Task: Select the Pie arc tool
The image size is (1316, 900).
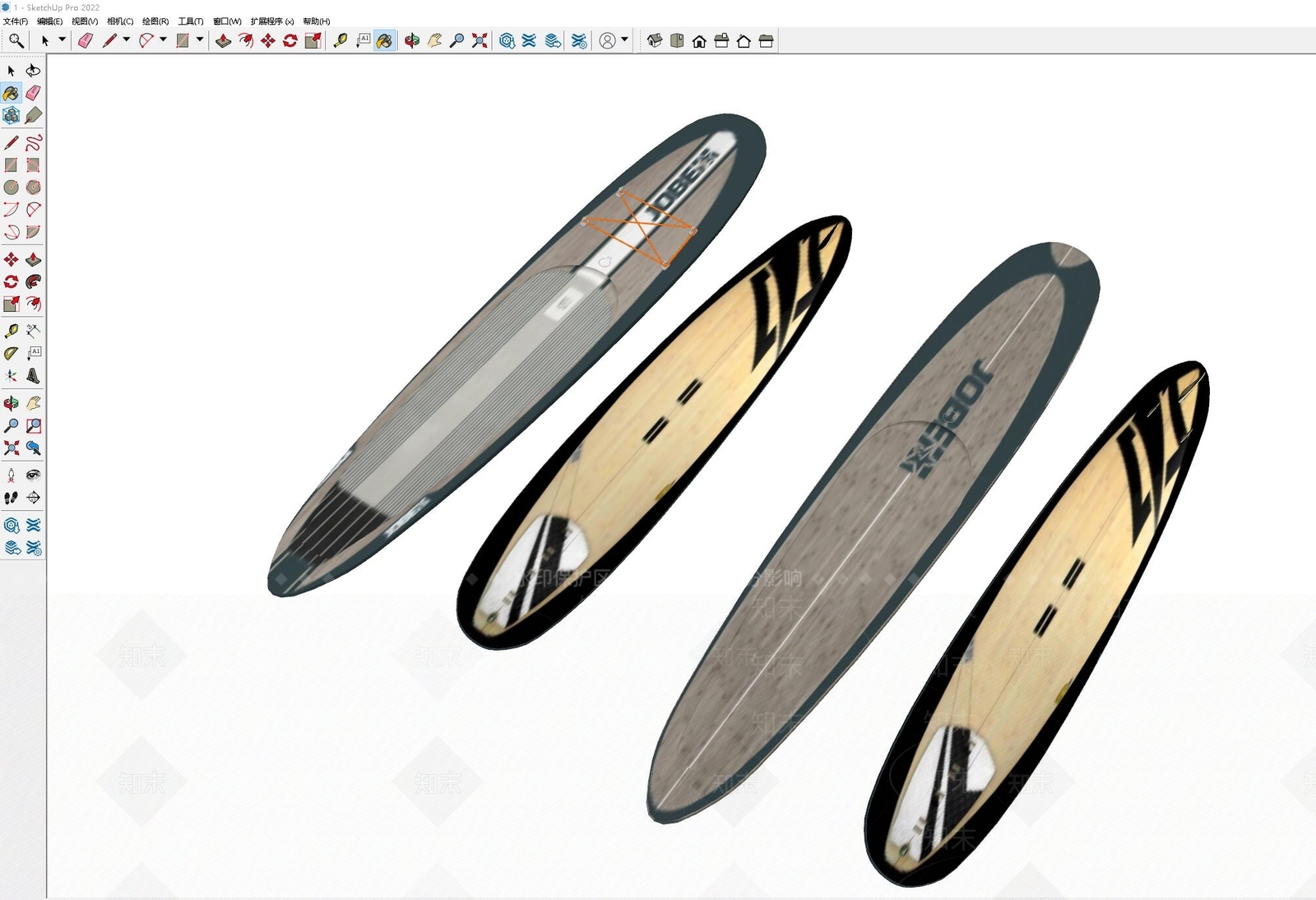Action: pos(33,232)
